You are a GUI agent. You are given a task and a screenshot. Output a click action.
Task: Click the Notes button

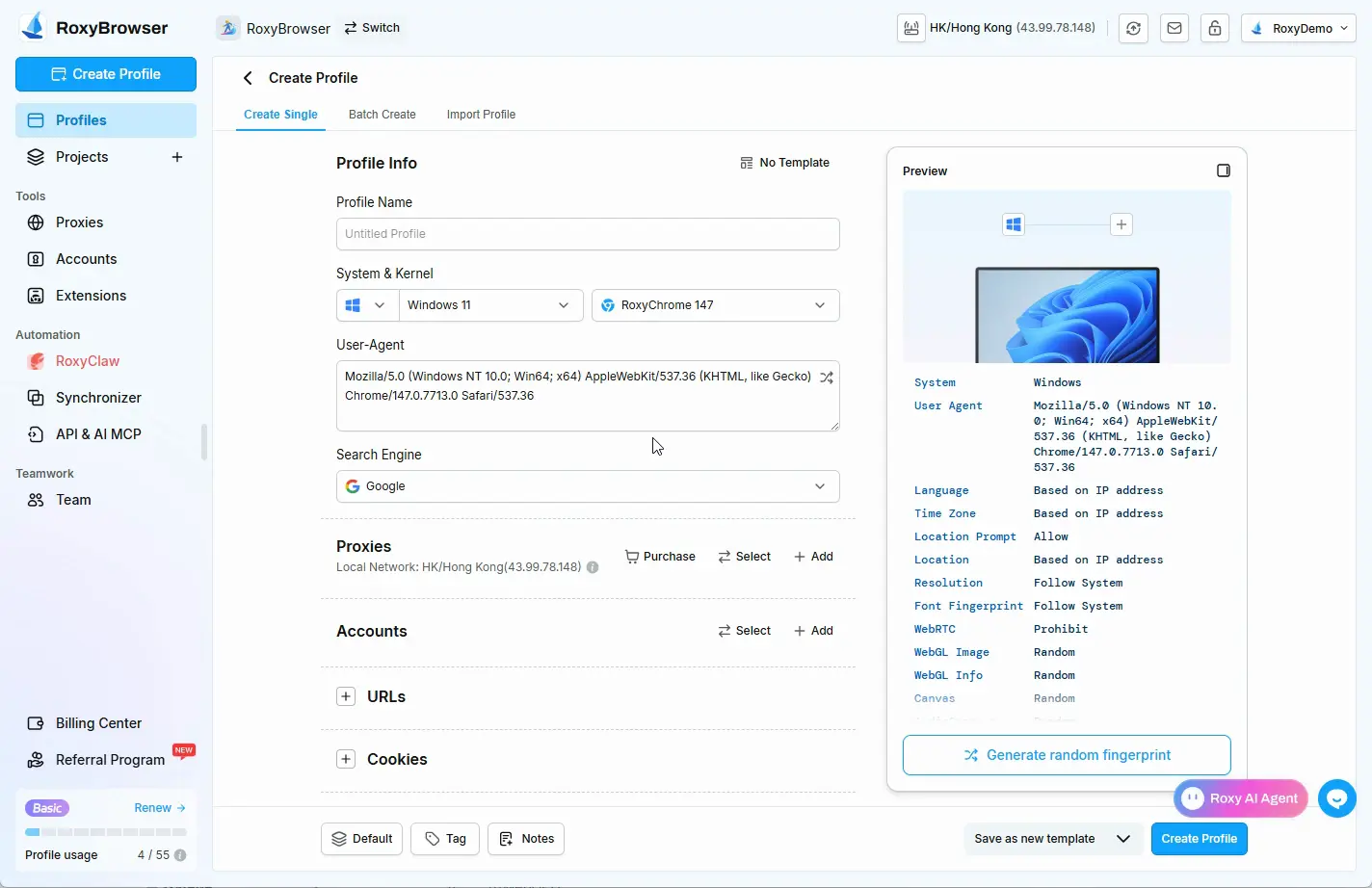(x=526, y=839)
